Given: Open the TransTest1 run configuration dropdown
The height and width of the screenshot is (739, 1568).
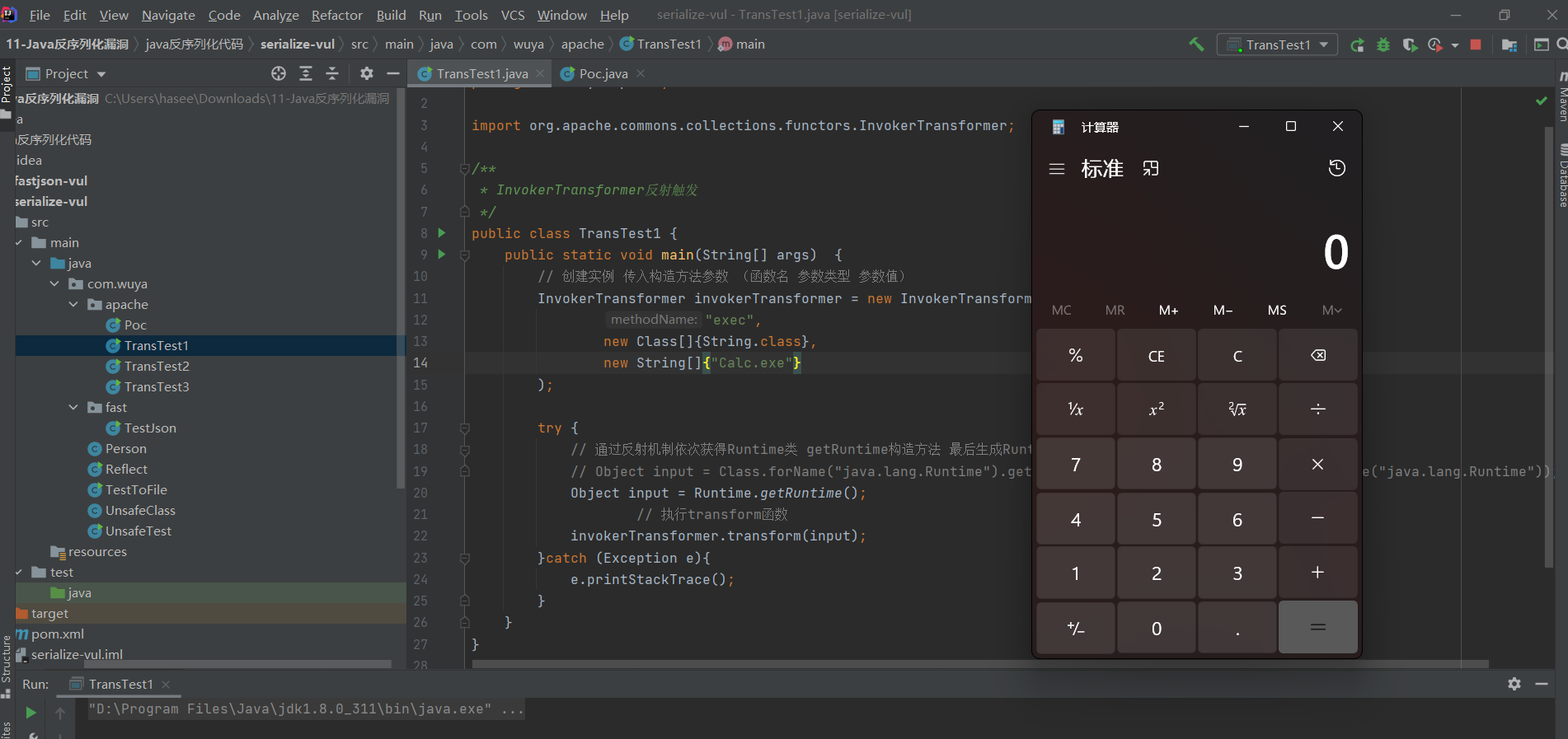Looking at the screenshot, I should point(1277,44).
